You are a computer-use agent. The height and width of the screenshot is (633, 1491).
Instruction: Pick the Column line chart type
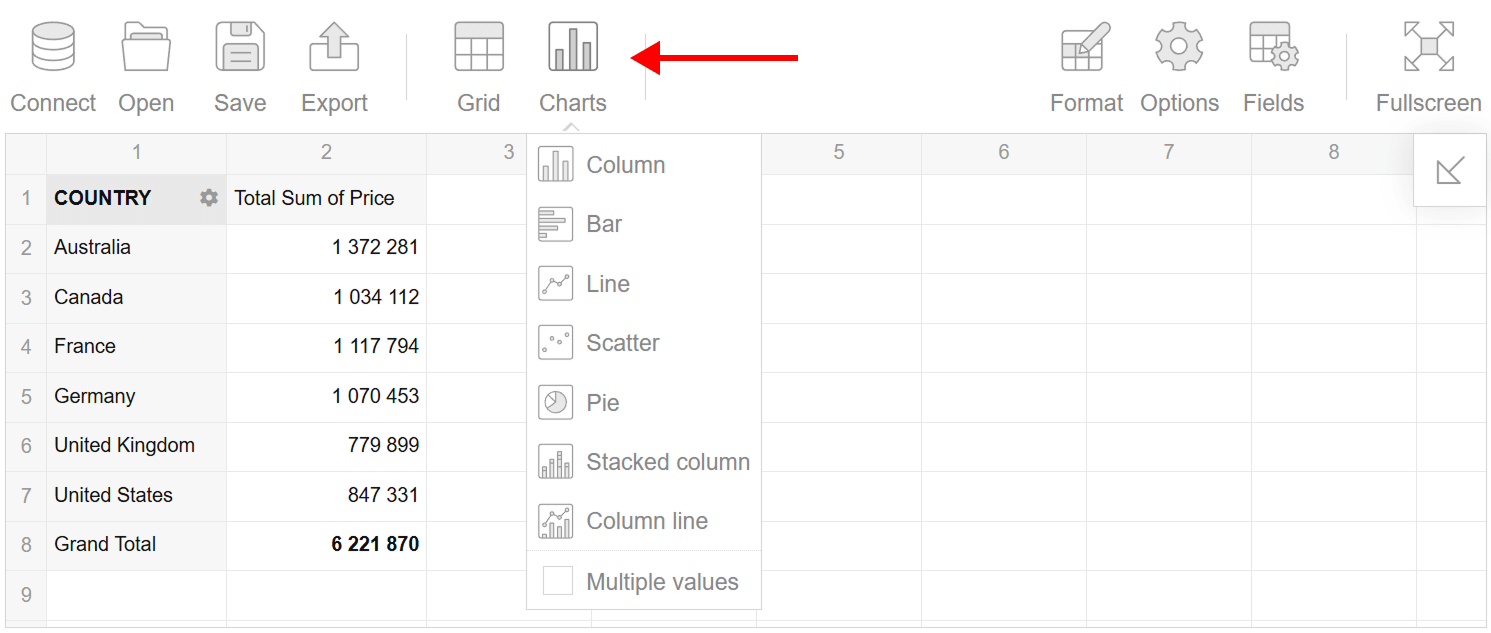647,520
